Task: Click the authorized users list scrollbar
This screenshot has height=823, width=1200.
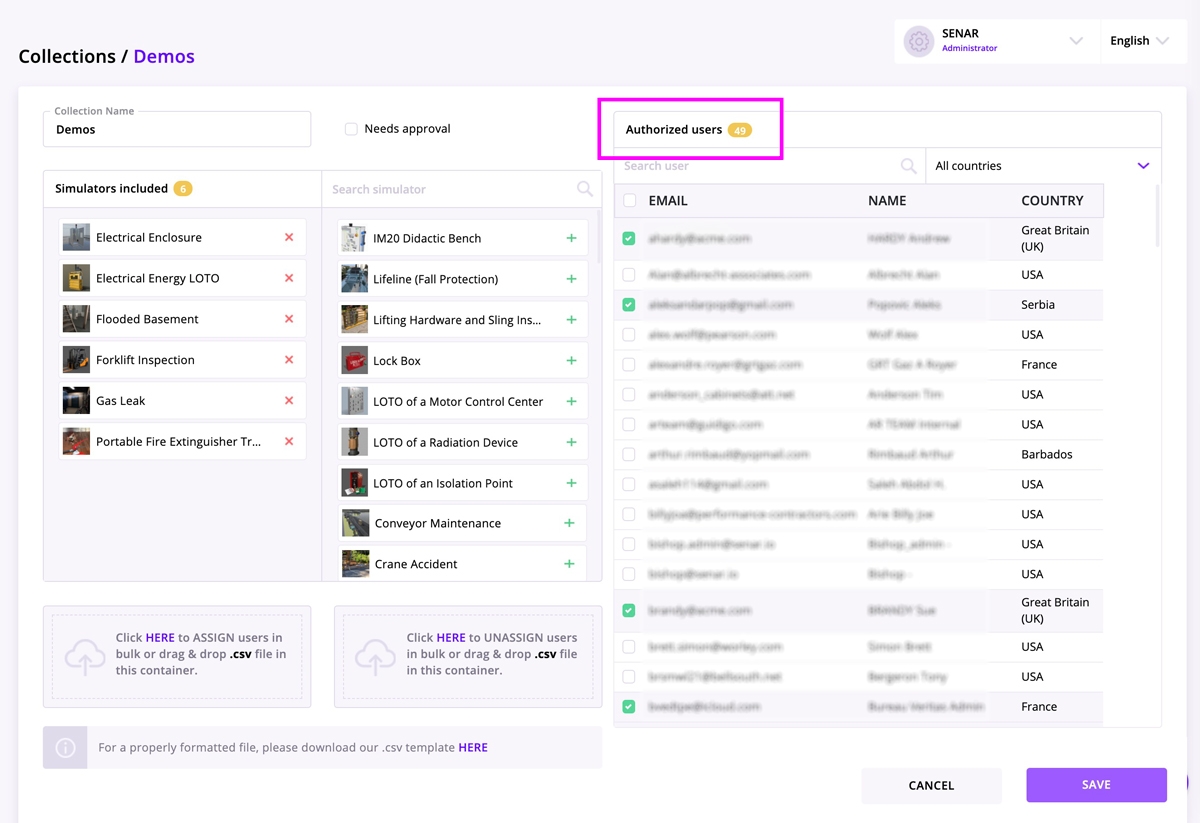Action: click(x=1157, y=217)
